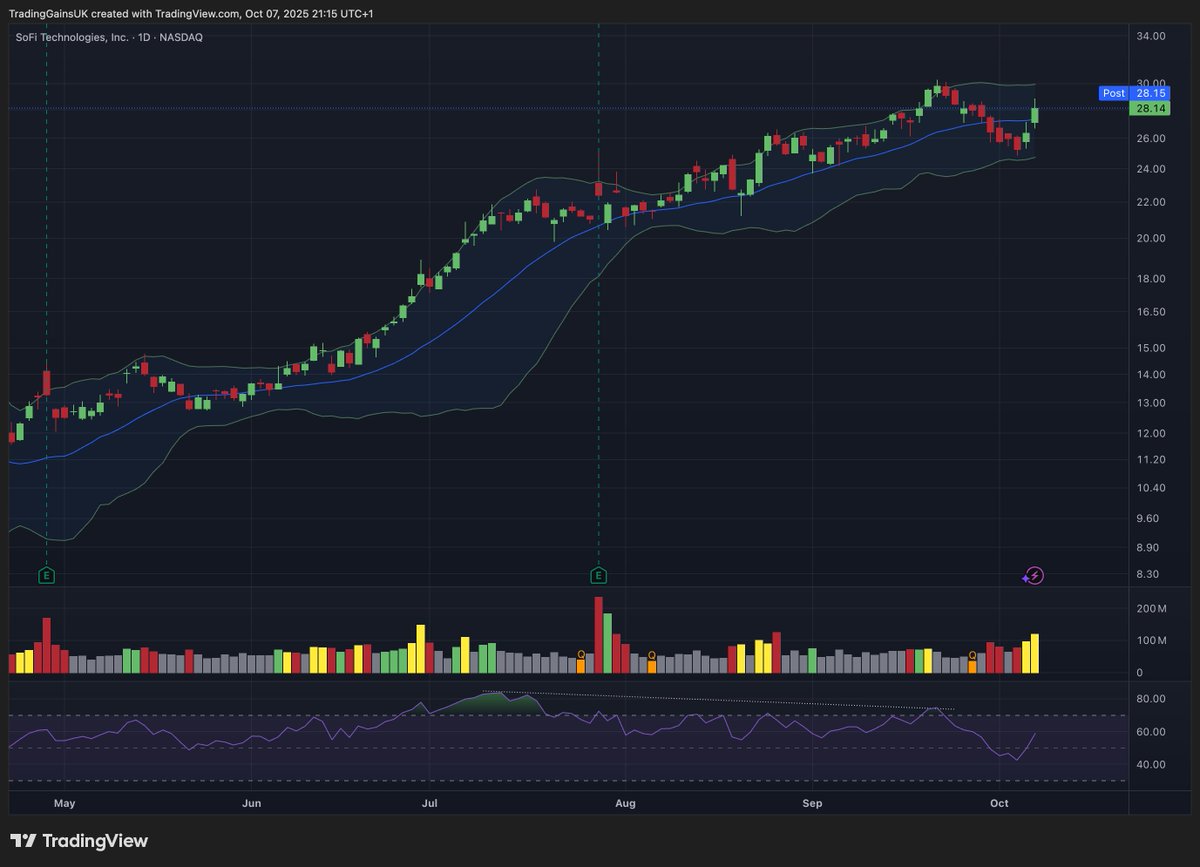Click the 100 M volume axis label
This screenshot has width=1200, height=867.
click(1152, 642)
